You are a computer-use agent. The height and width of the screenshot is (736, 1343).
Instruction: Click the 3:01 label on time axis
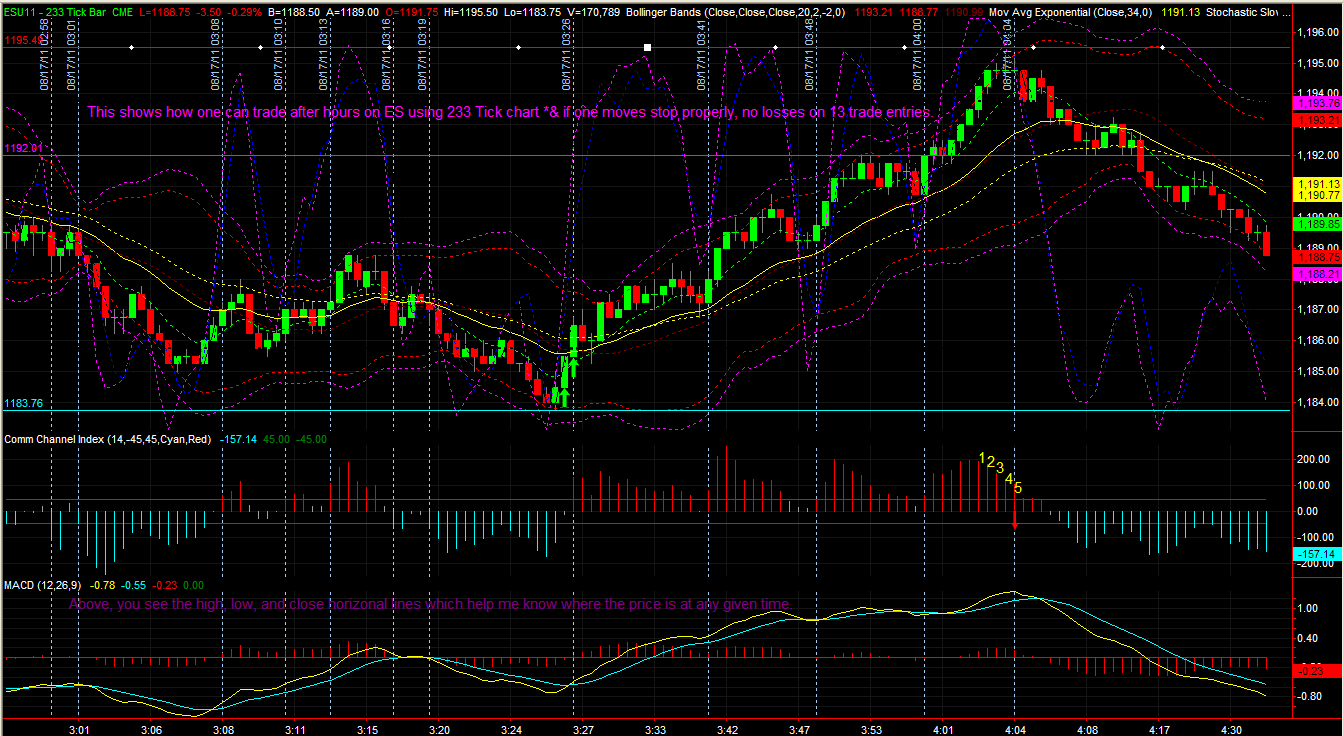point(81,730)
